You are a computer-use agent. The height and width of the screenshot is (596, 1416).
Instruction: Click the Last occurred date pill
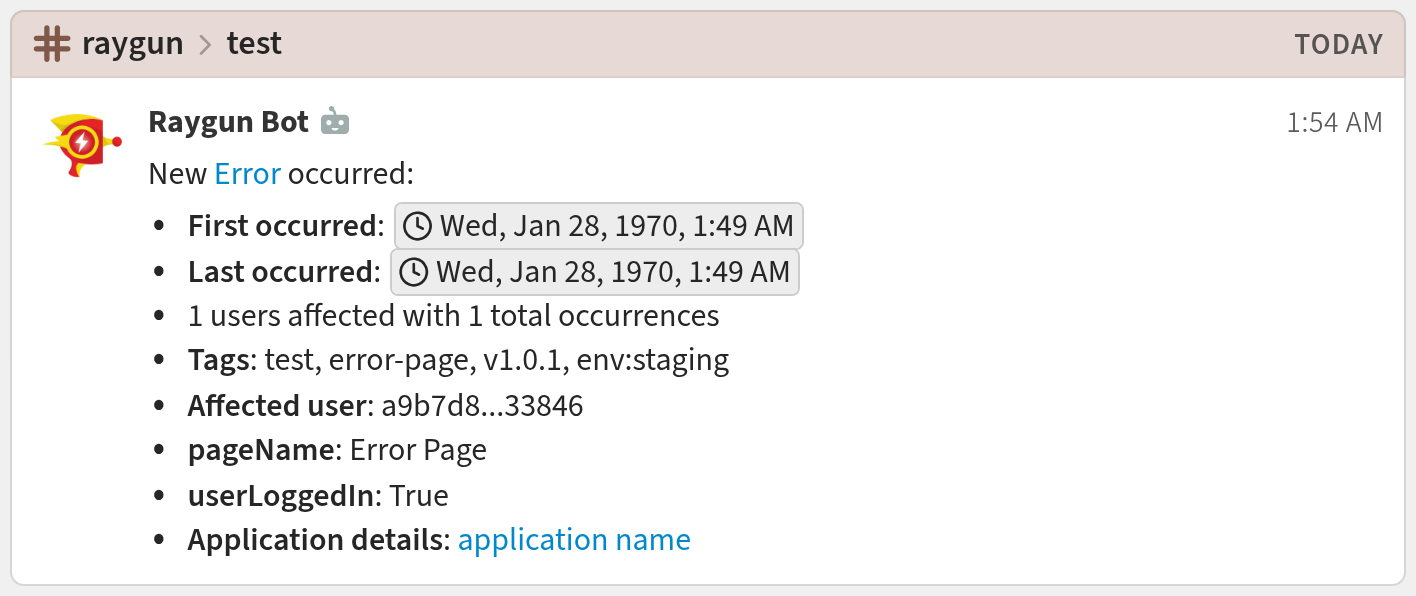point(612,272)
